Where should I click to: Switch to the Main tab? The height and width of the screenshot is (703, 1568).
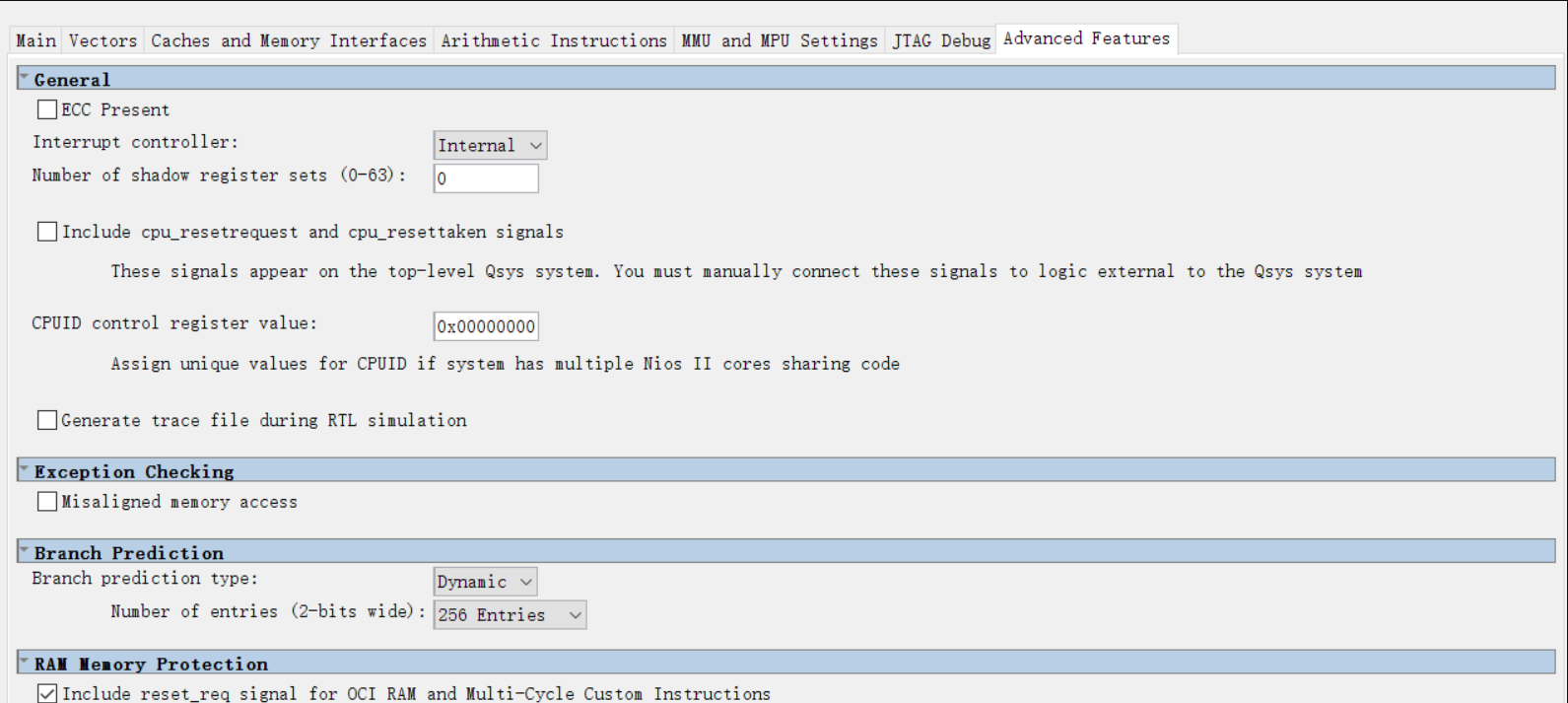[36, 40]
